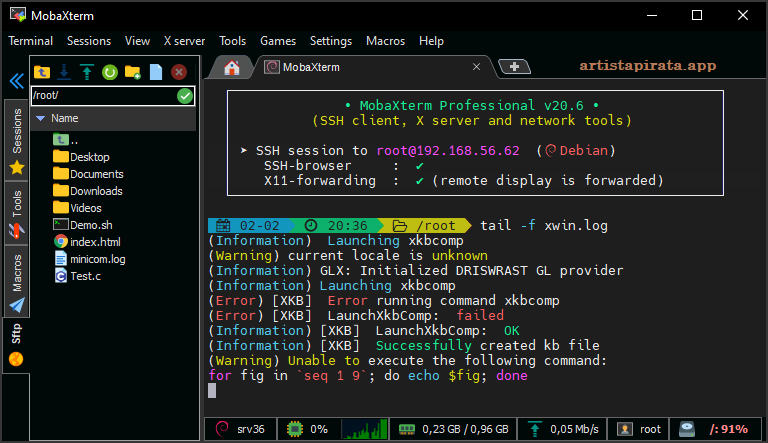Create a new folder with the folder-plus icon
The width and height of the screenshot is (768, 443).
(x=132, y=72)
